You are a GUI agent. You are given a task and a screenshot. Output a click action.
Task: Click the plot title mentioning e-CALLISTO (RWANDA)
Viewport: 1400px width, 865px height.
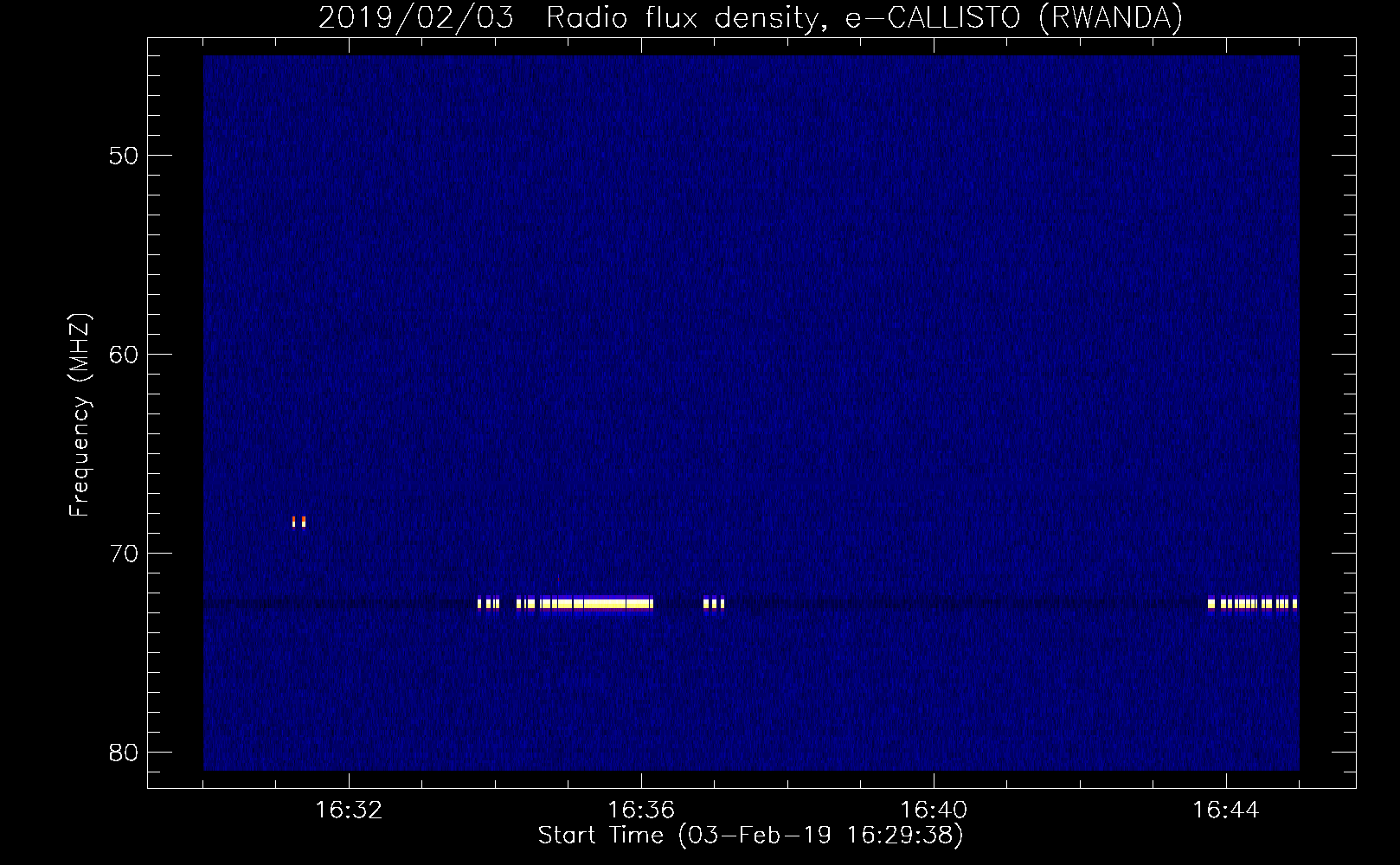coord(750,17)
